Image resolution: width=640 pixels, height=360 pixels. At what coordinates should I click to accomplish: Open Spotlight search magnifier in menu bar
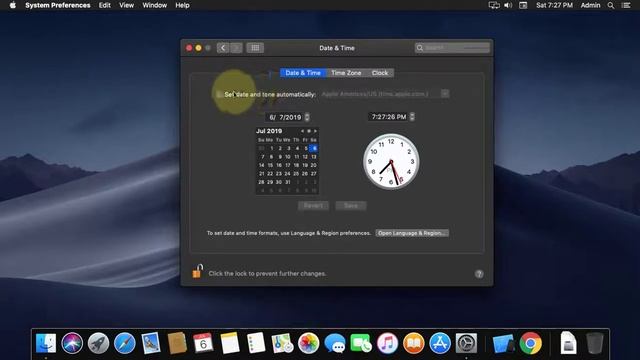[x=611, y=5]
